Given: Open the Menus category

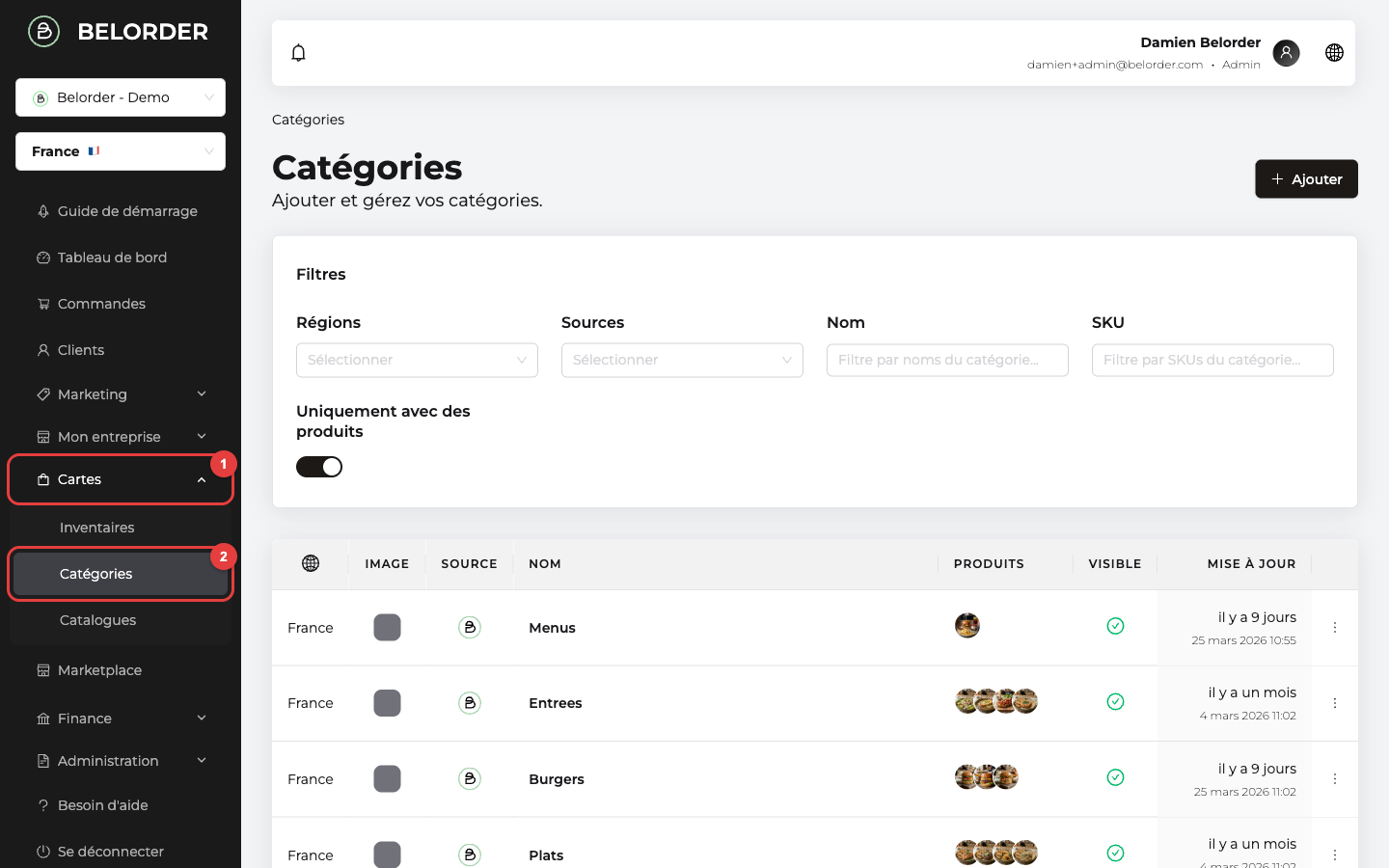Looking at the screenshot, I should 552,628.
